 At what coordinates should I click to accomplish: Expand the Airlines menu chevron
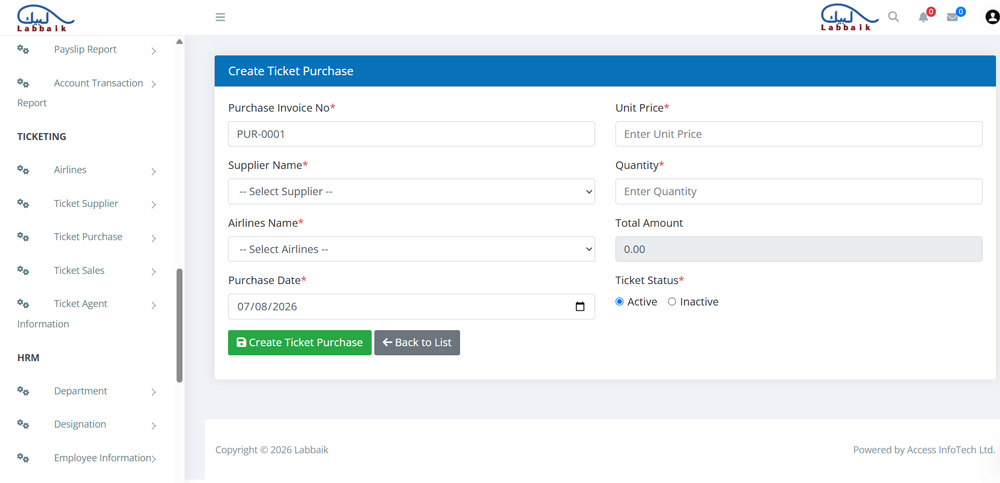[x=154, y=172]
